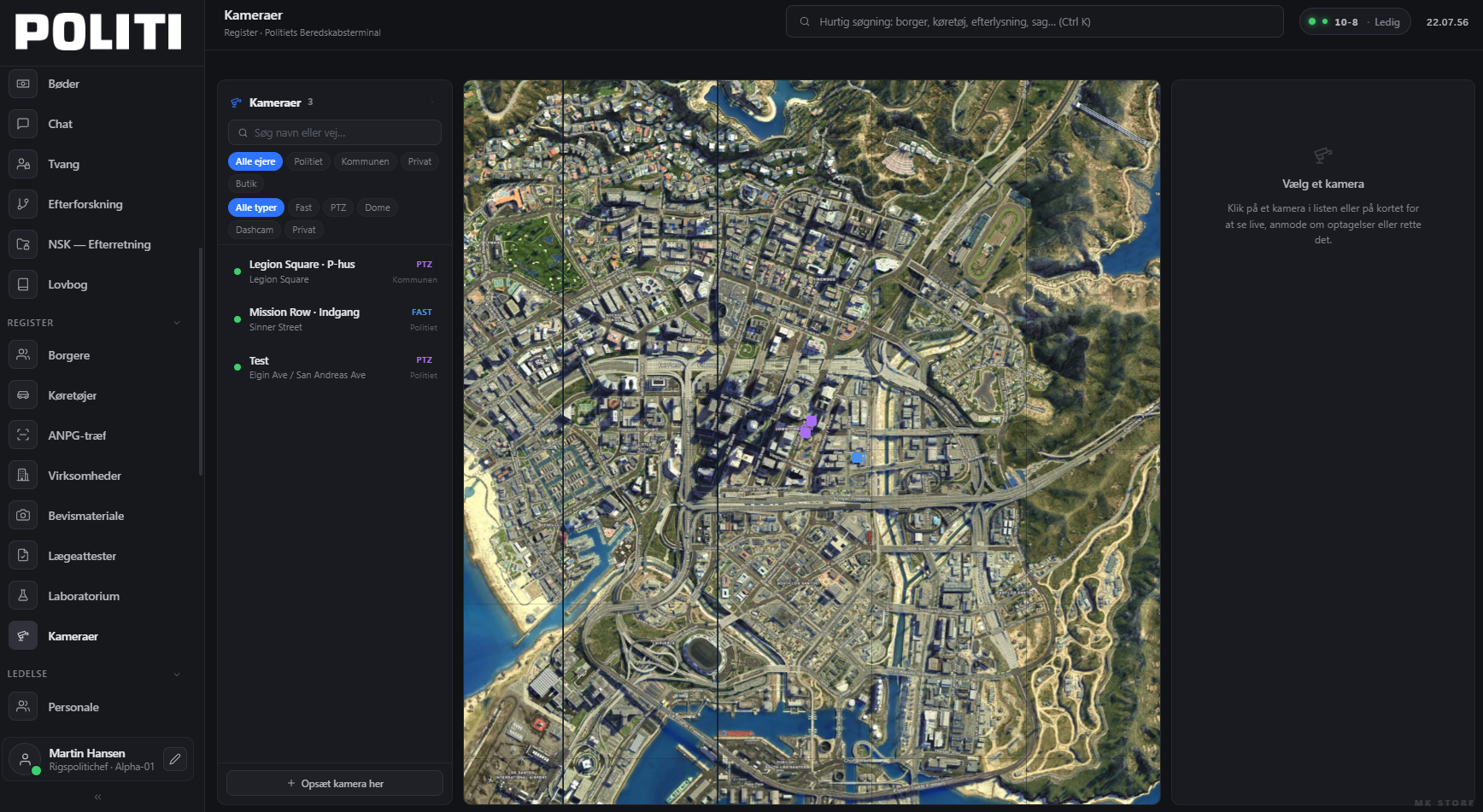Click the Opsæt kamera her button
Screen dimensions: 1483x812
(335, 783)
